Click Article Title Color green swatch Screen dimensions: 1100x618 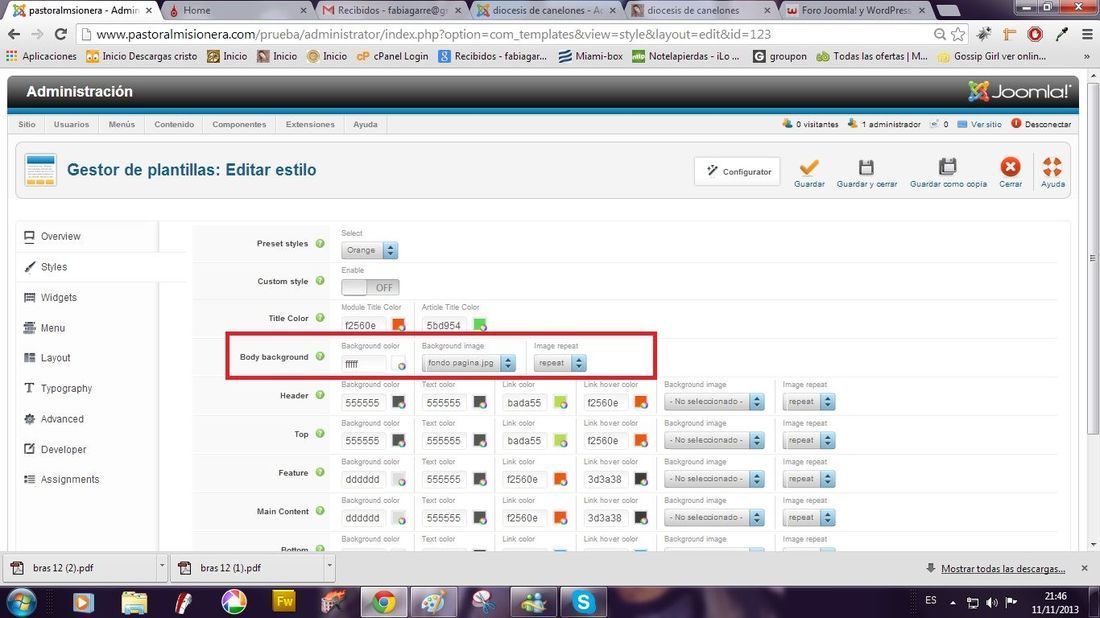pos(480,325)
